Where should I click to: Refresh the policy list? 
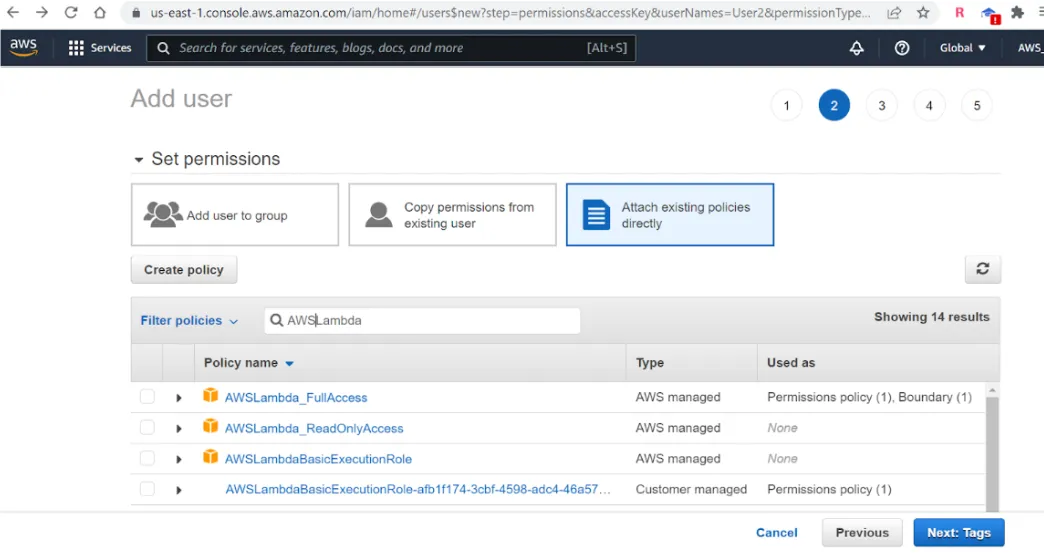982,269
